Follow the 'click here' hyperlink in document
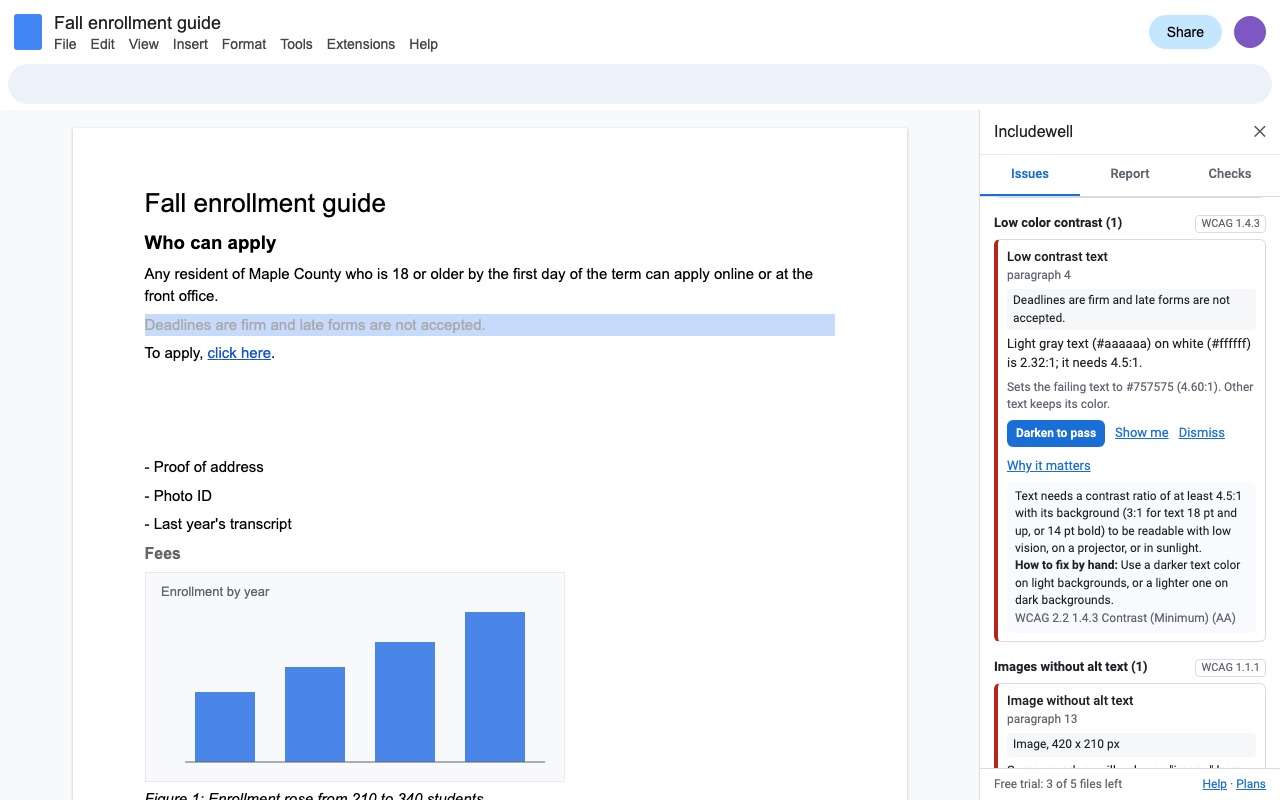The width and height of the screenshot is (1280, 800). 239,353
